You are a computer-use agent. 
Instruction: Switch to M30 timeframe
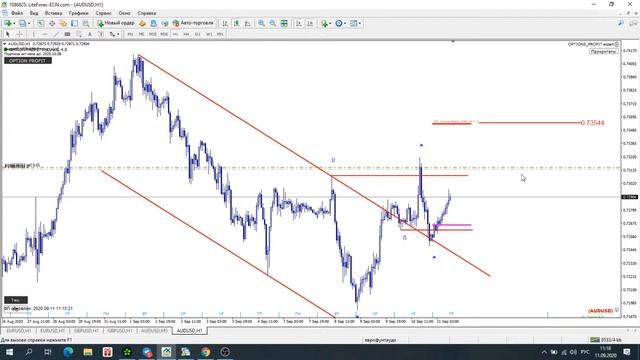(x=164, y=34)
